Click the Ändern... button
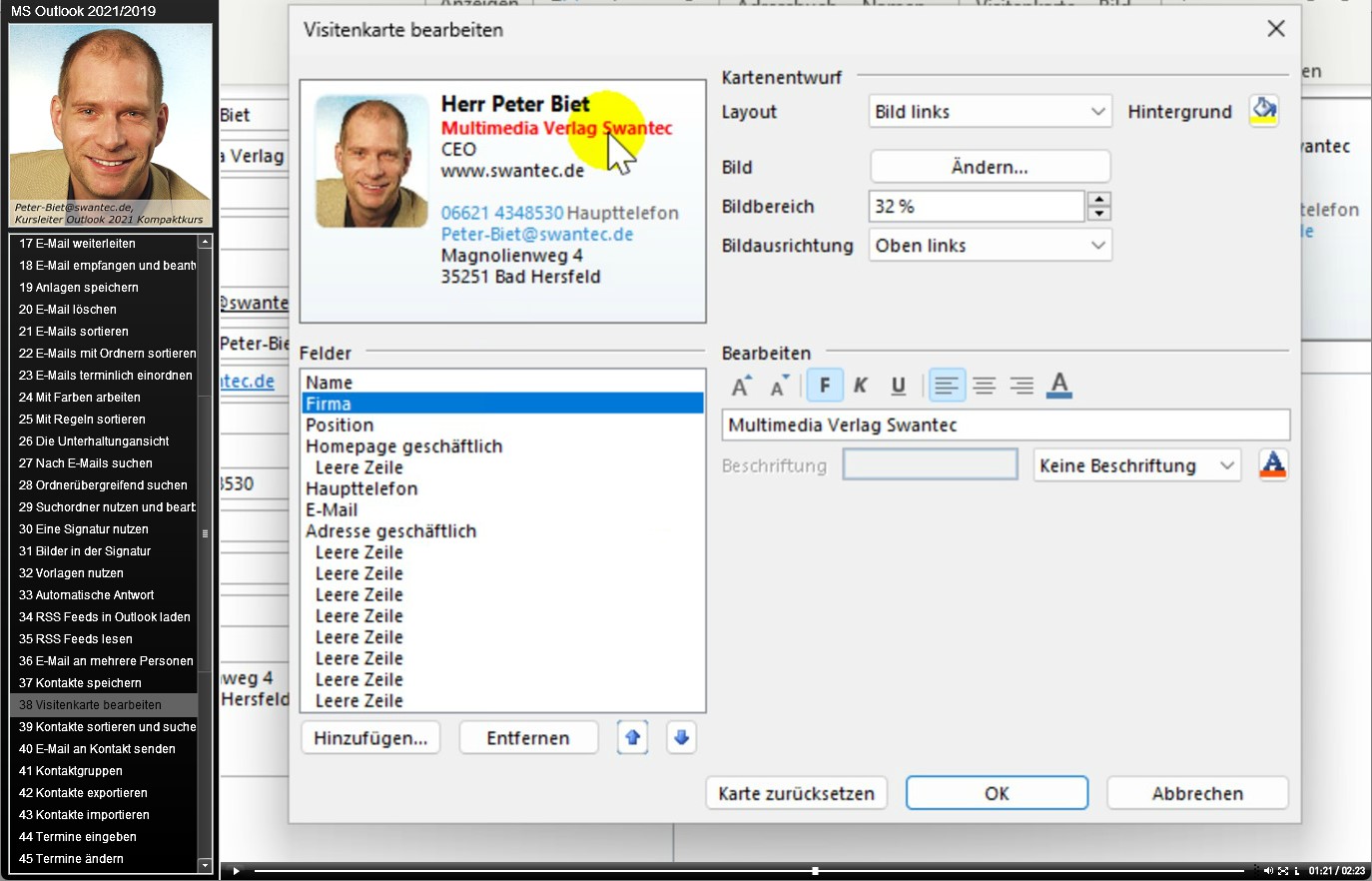Viewport: 1372px width, 881px height. click(990, 167)
